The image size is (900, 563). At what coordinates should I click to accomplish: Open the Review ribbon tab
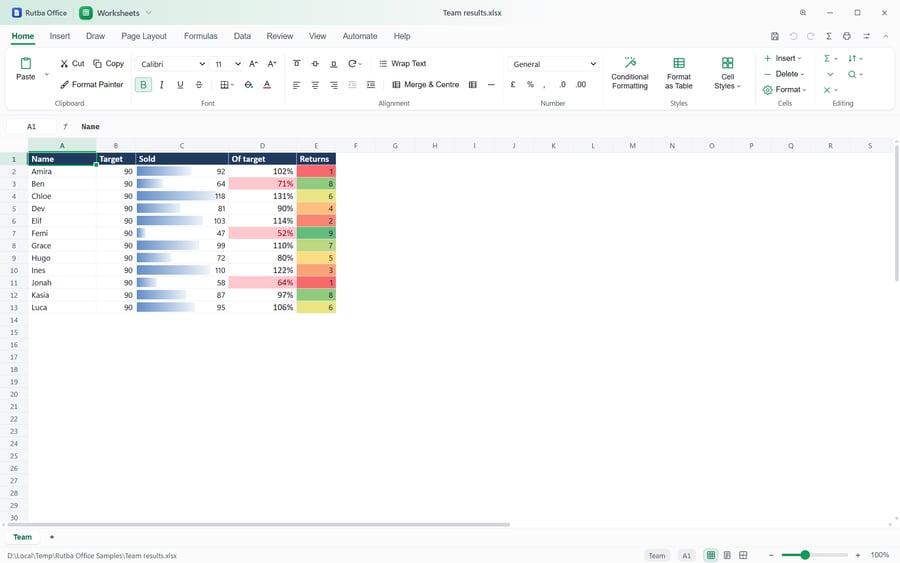pyautogui.click(x=280, y=36)
